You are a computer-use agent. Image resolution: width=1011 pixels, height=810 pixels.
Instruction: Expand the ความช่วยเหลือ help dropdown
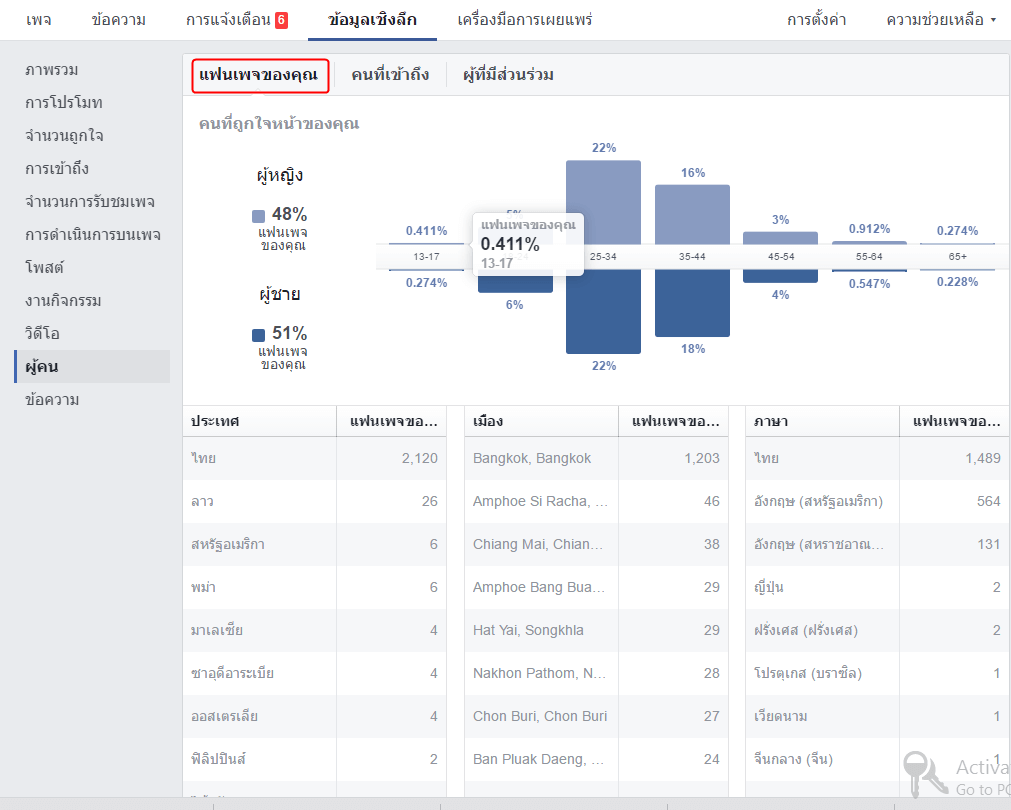941,20
